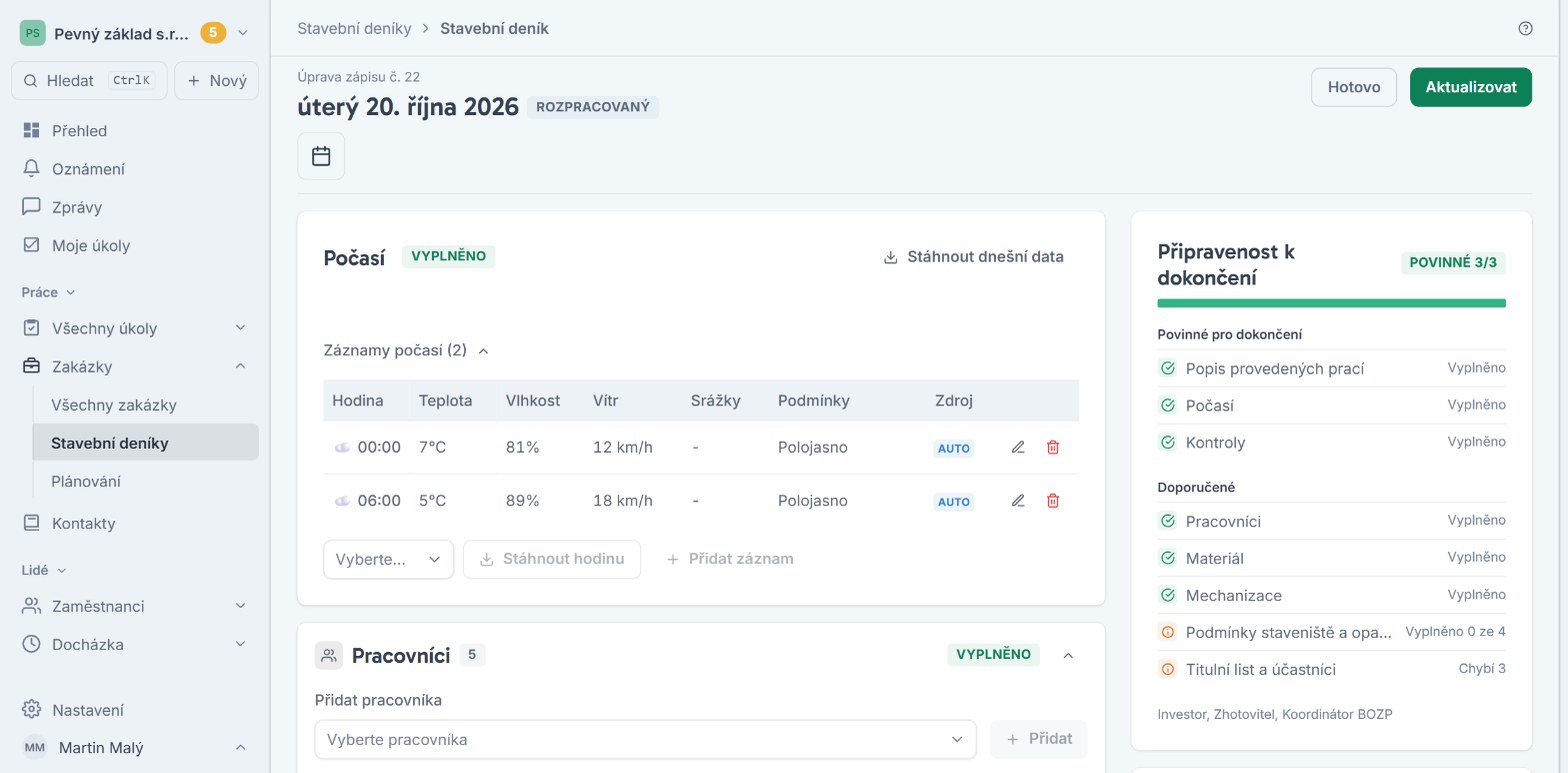Expand the Zaměstnanci submenu

[240, 606]
